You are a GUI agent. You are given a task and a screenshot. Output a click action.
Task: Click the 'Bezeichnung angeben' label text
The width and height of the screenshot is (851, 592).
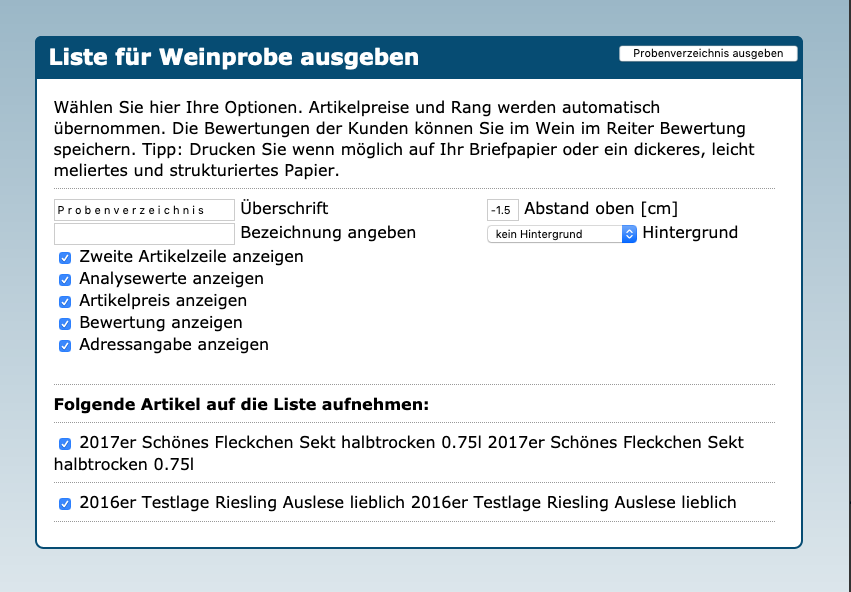[328, 232]
